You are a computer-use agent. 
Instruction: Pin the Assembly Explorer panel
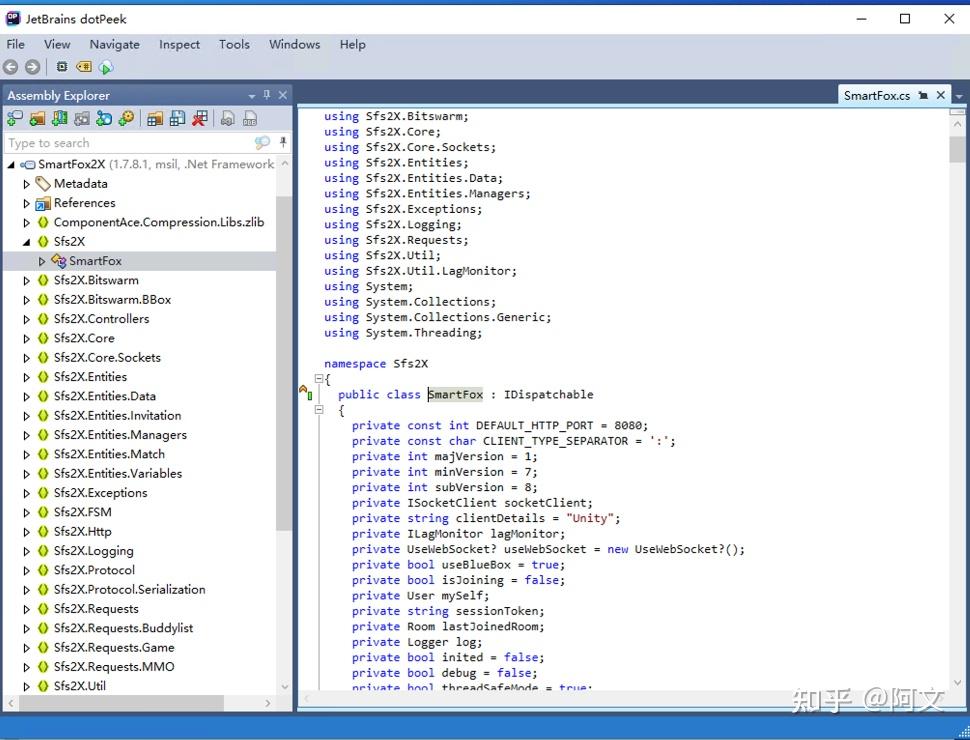point(267,95)
